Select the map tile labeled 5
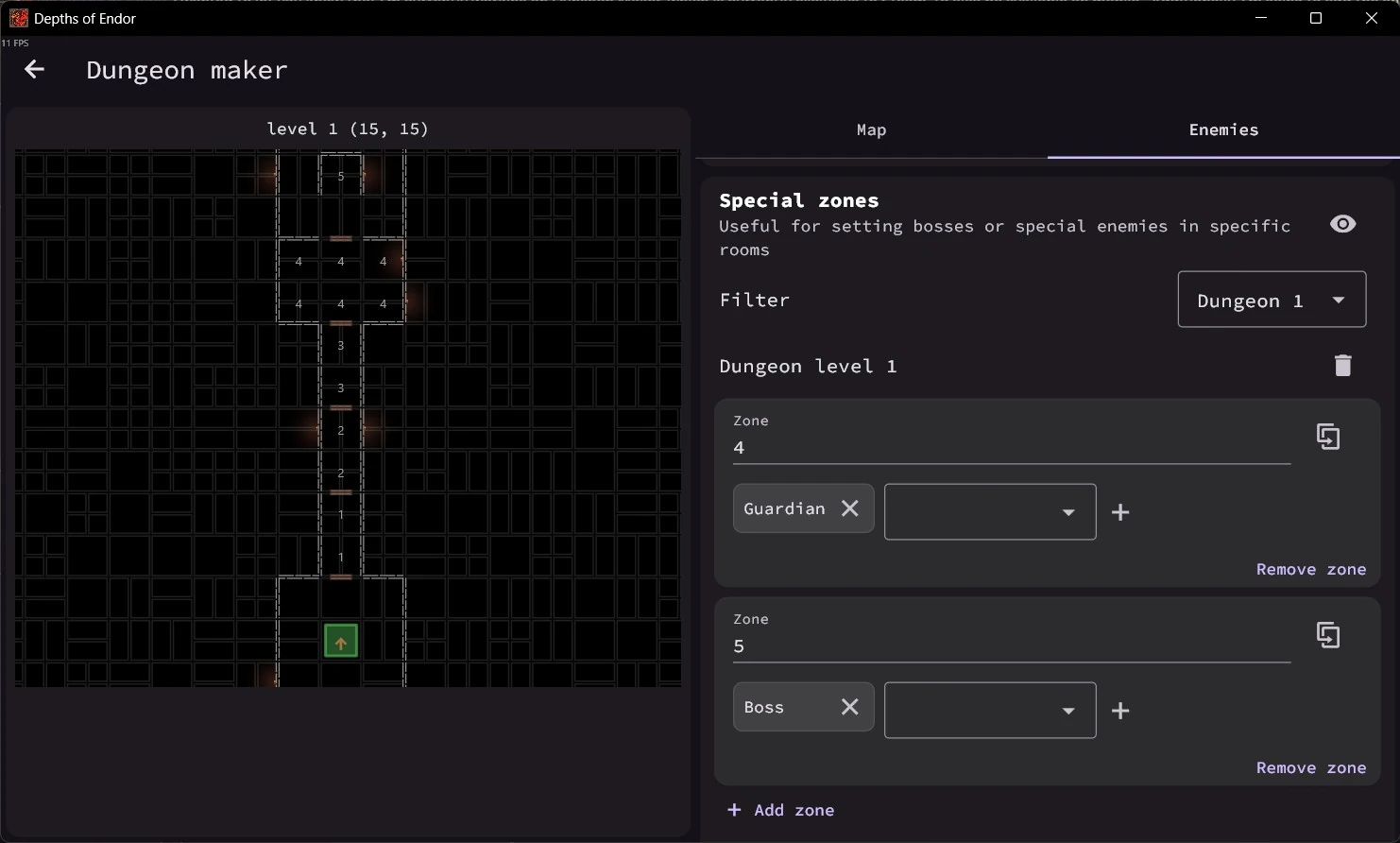Image resolution: width=1400 pixels, height=843 pixels. click(x=341, y=177)
